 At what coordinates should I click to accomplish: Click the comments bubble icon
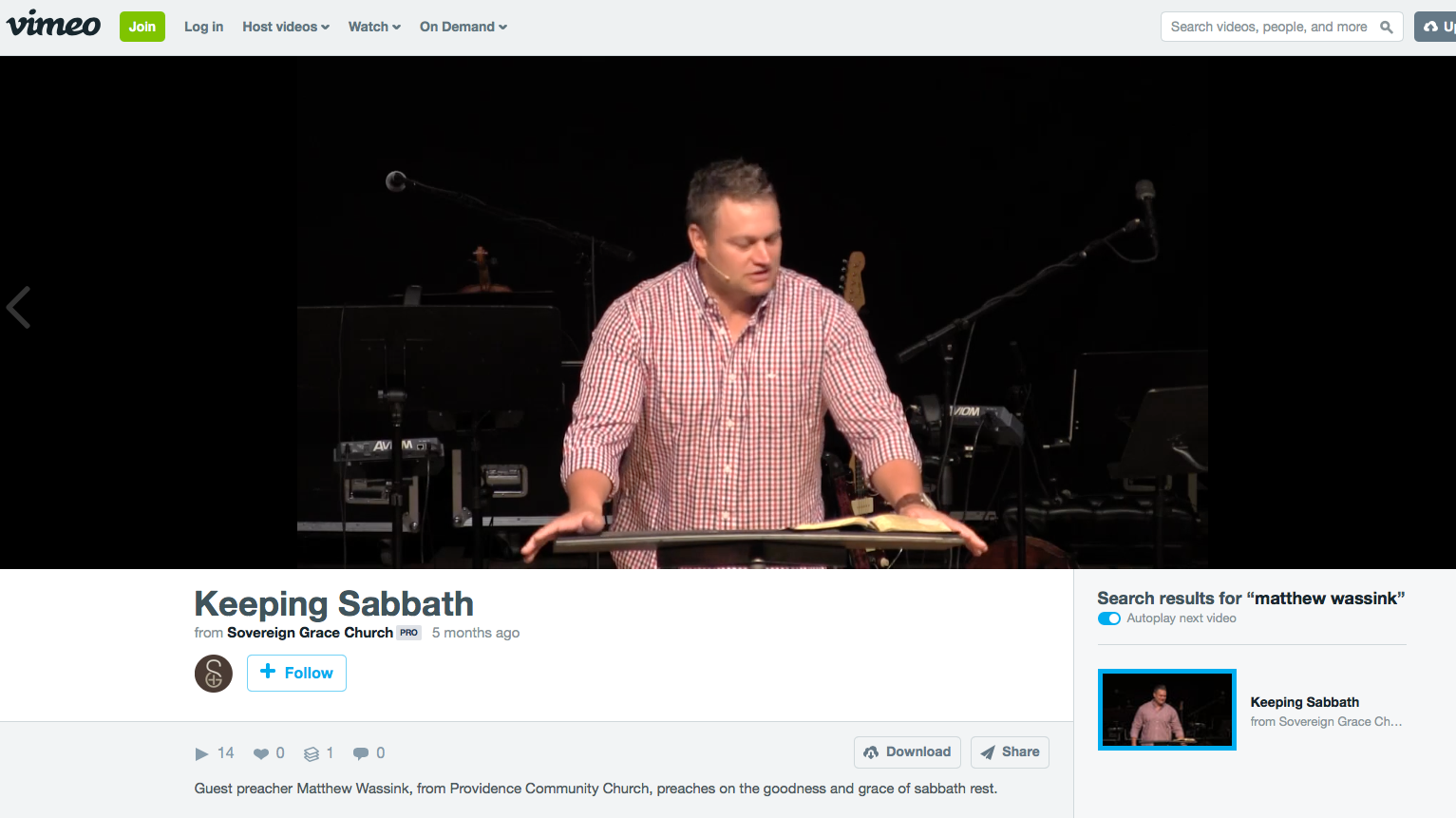(361, 753)
